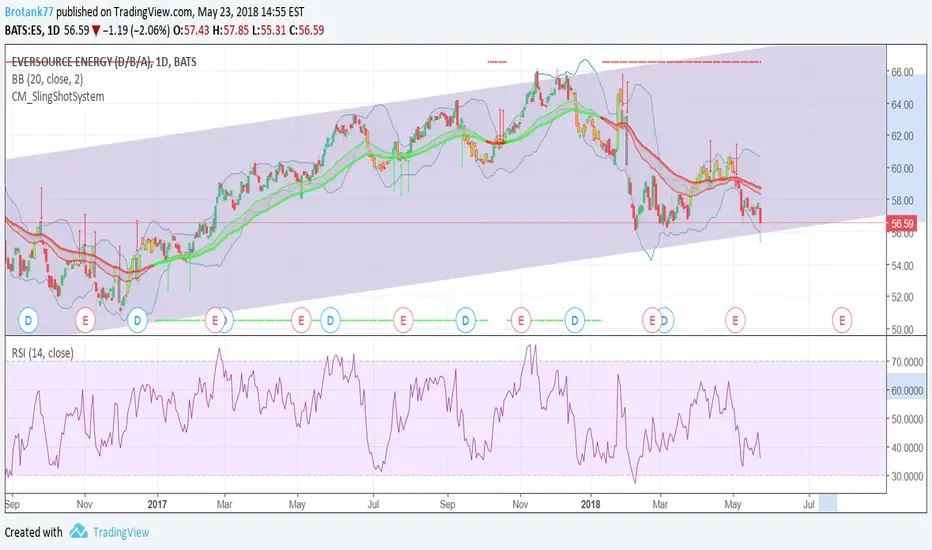Click the Nov label just before 2018
Screen dimensions: 932x550
pyautogui.click(x=520, y=504)
